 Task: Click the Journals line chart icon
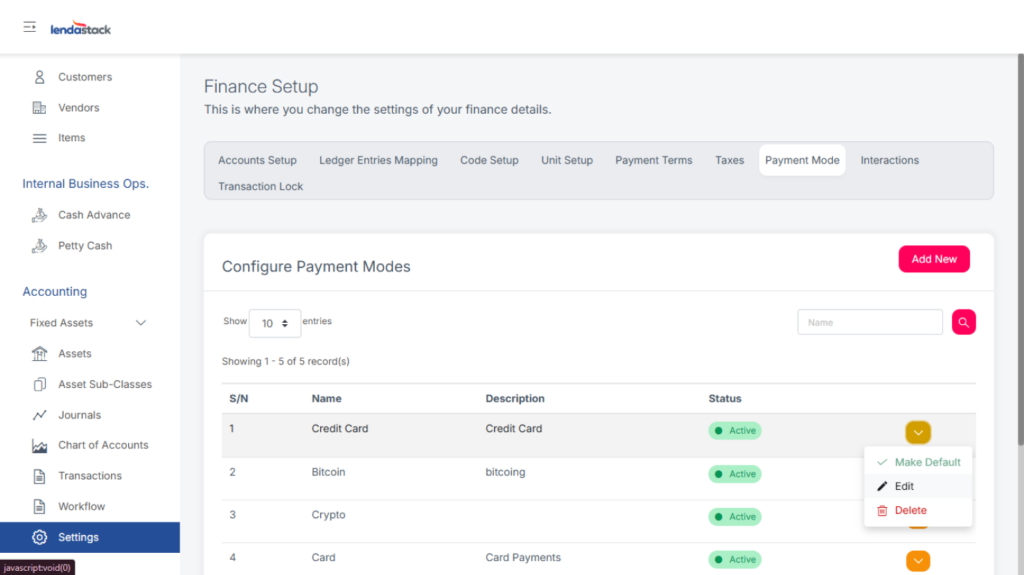tap(40, 415)
